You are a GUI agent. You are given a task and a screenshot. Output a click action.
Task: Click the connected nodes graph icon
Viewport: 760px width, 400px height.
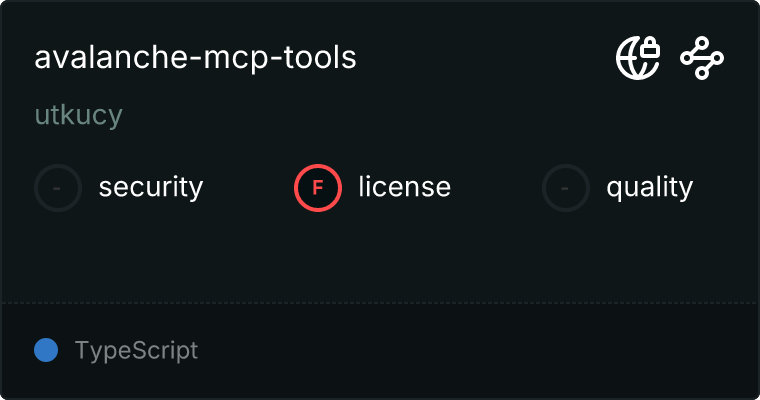point(702,58)
